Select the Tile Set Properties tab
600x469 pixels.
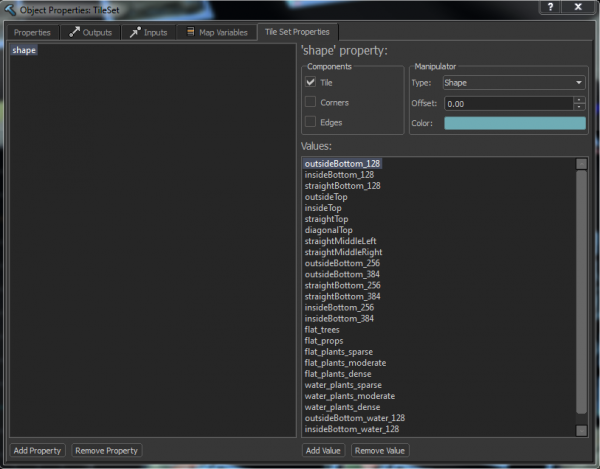tap(297, 32)
